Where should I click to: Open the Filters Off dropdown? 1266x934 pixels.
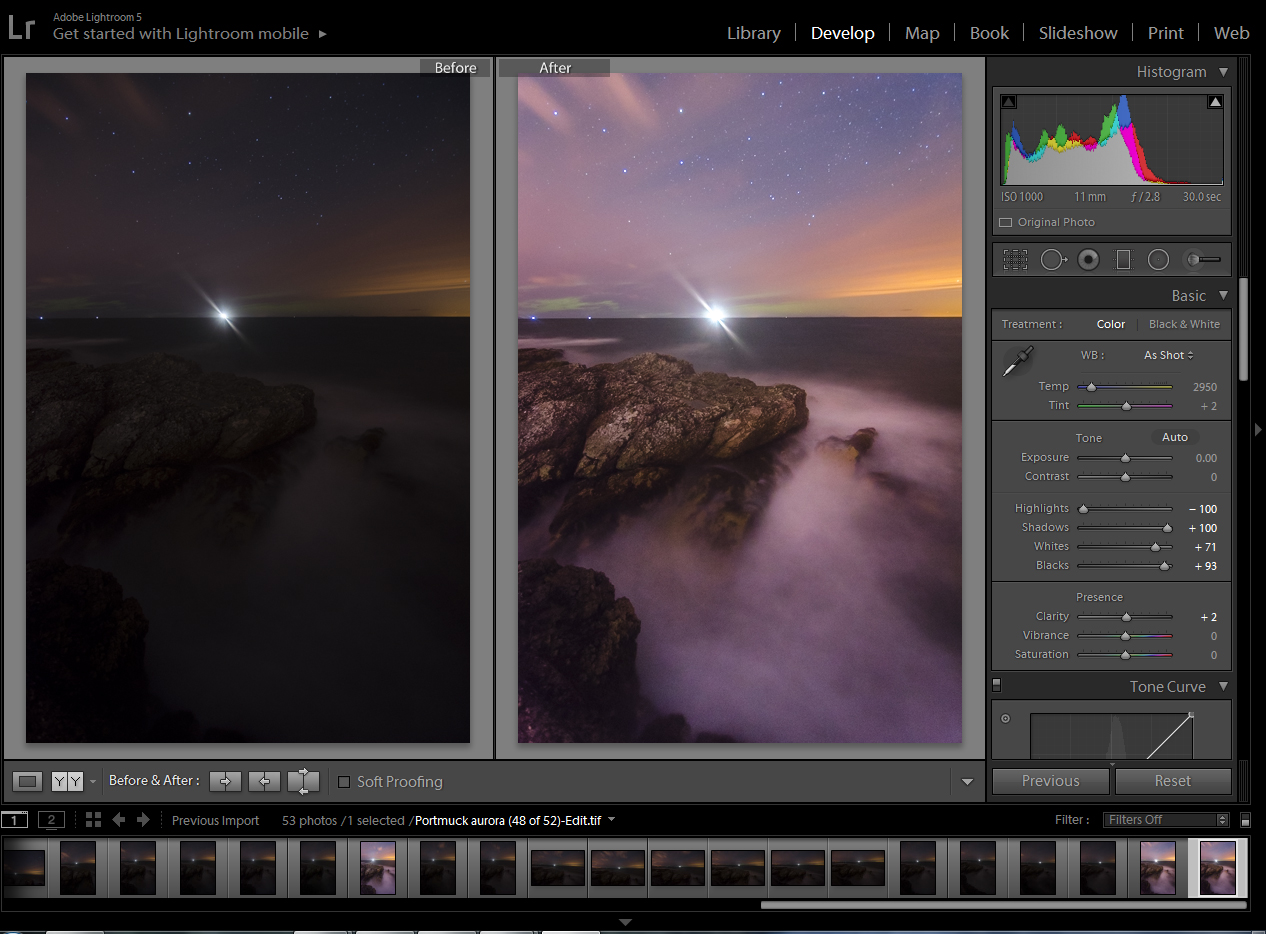[1166, 820]
